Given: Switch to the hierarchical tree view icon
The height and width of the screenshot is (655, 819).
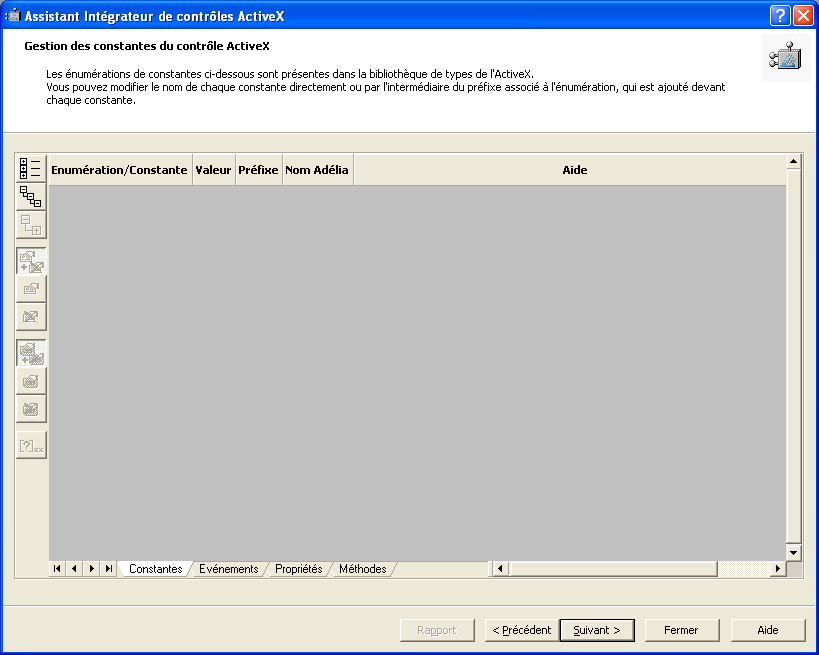Looking at the screenshot, I should (x=31, y=196).
